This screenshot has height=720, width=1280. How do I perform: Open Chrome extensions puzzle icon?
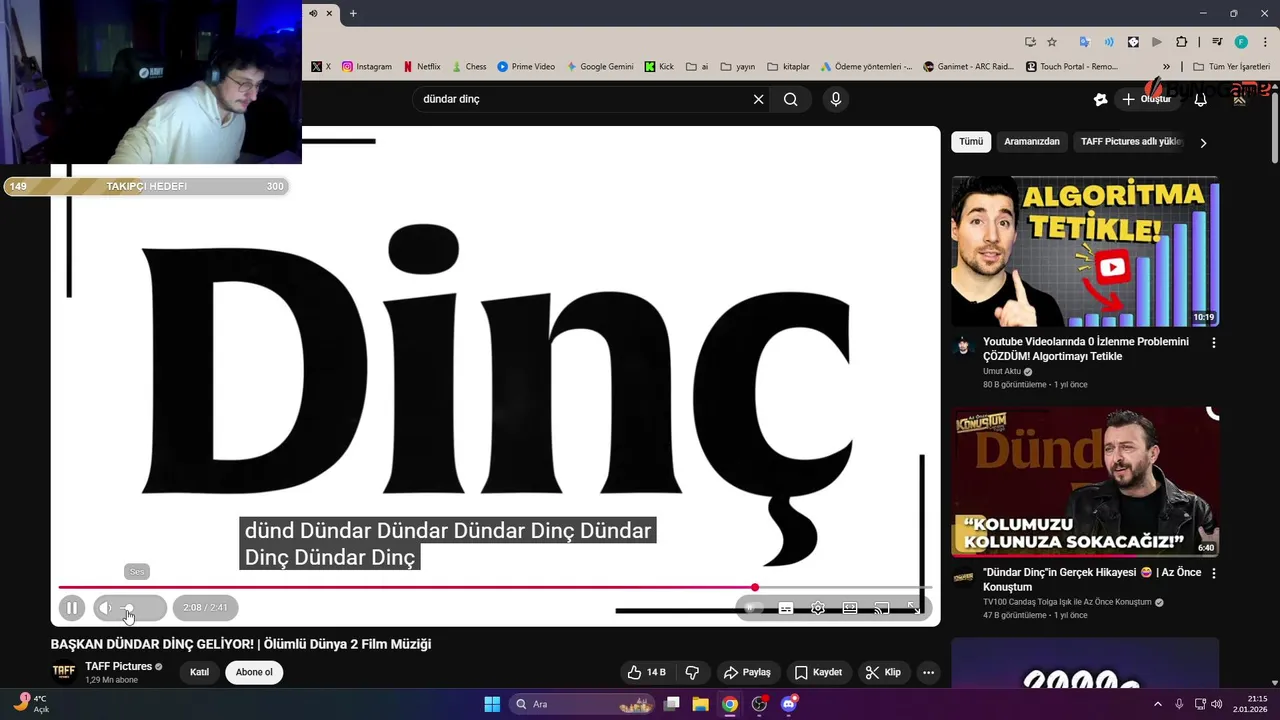[x=1181, y=42]
